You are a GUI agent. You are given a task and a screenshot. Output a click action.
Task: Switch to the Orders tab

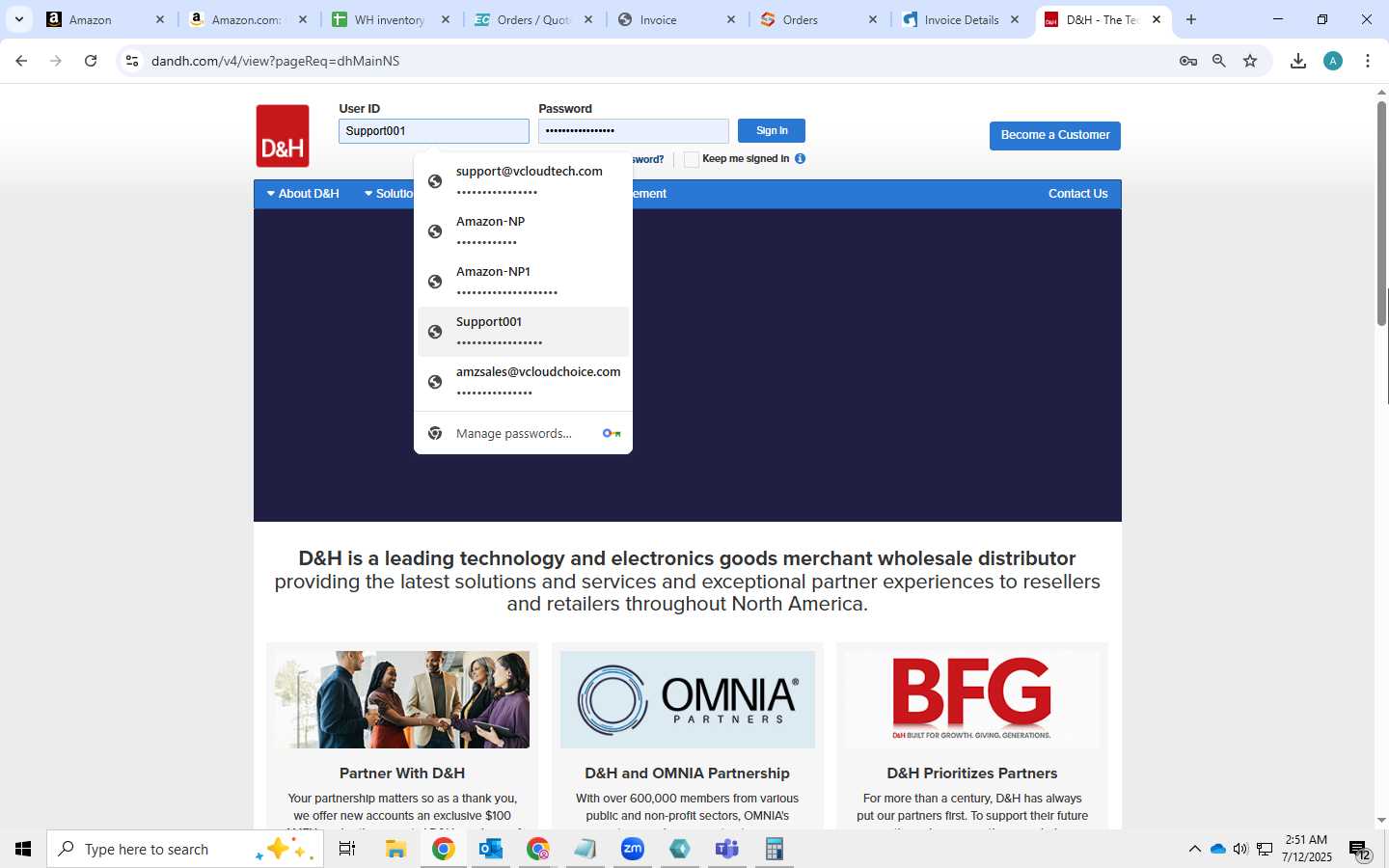818,19
